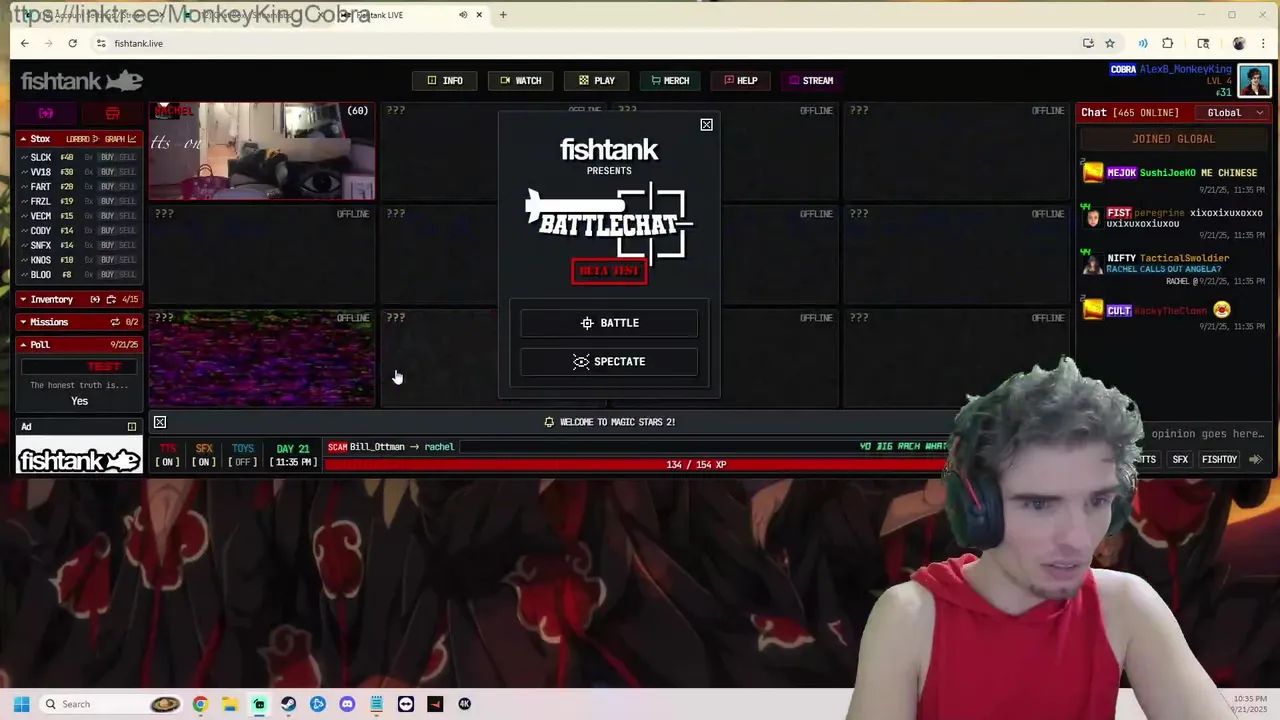Open the glitchy purple offline camera feed
1280x720 pixels.
[262, 358]
